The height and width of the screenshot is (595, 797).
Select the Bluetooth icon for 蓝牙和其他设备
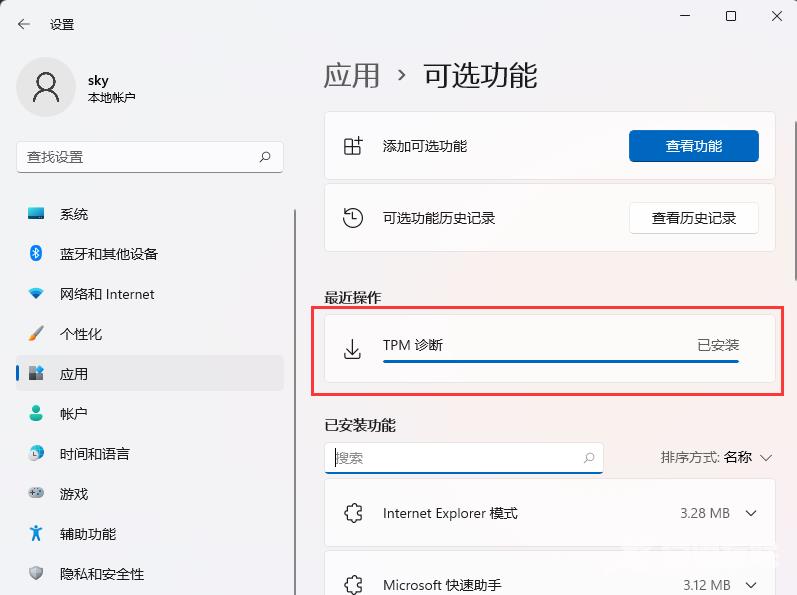click(x=36, y=253)
